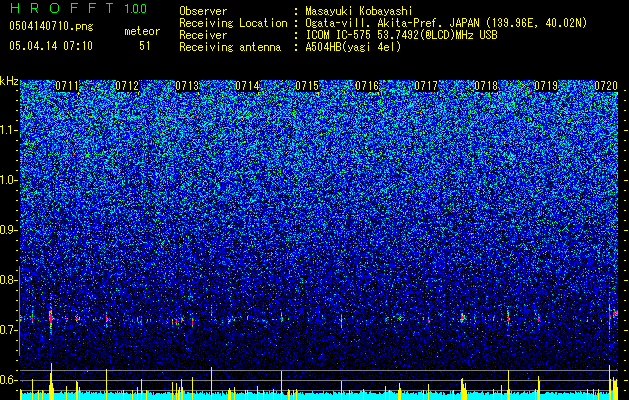Click the 0.8 kHz axis label
This screenshot has height=400, width=629.
coord(8,280)
